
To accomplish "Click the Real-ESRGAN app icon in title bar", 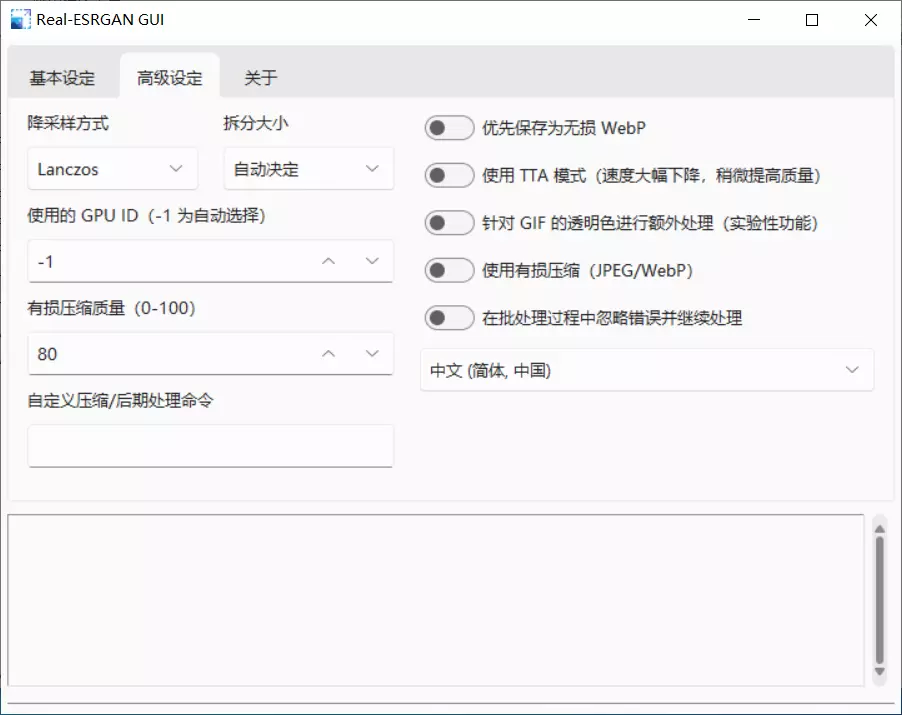I will pyautogui.click(x=20, y=20).
